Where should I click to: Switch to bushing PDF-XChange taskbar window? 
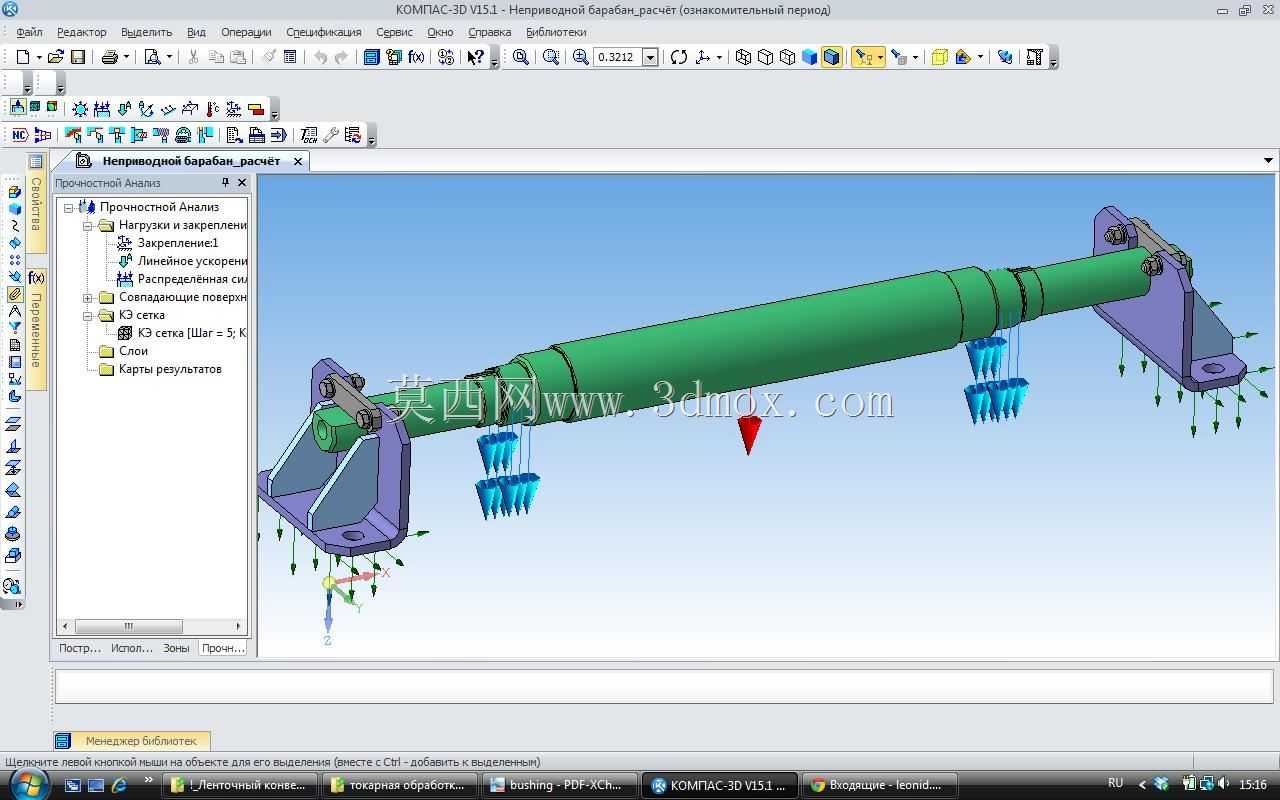click(x=560, y=785)
